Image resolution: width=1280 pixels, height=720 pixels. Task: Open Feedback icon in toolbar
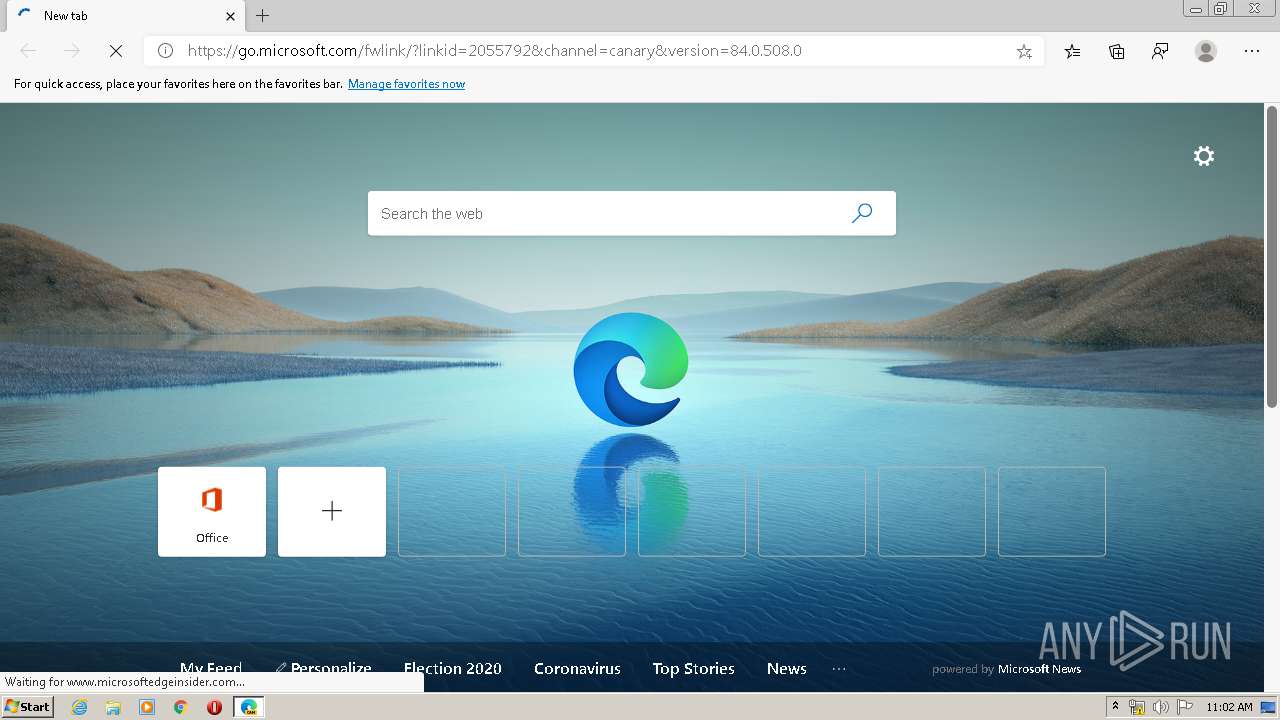click(x=1160, y=51)
